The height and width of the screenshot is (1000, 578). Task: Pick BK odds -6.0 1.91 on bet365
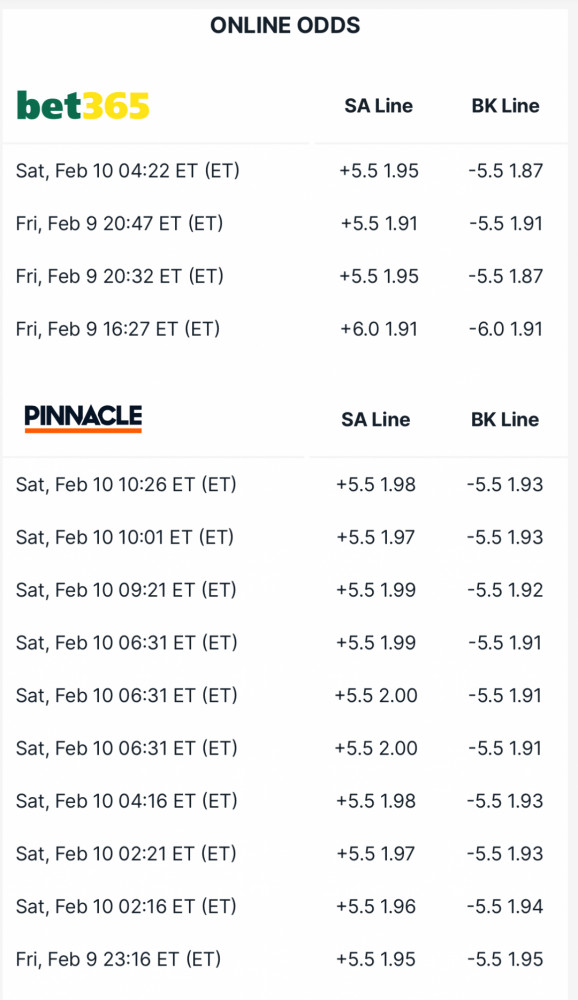point(505,329)
